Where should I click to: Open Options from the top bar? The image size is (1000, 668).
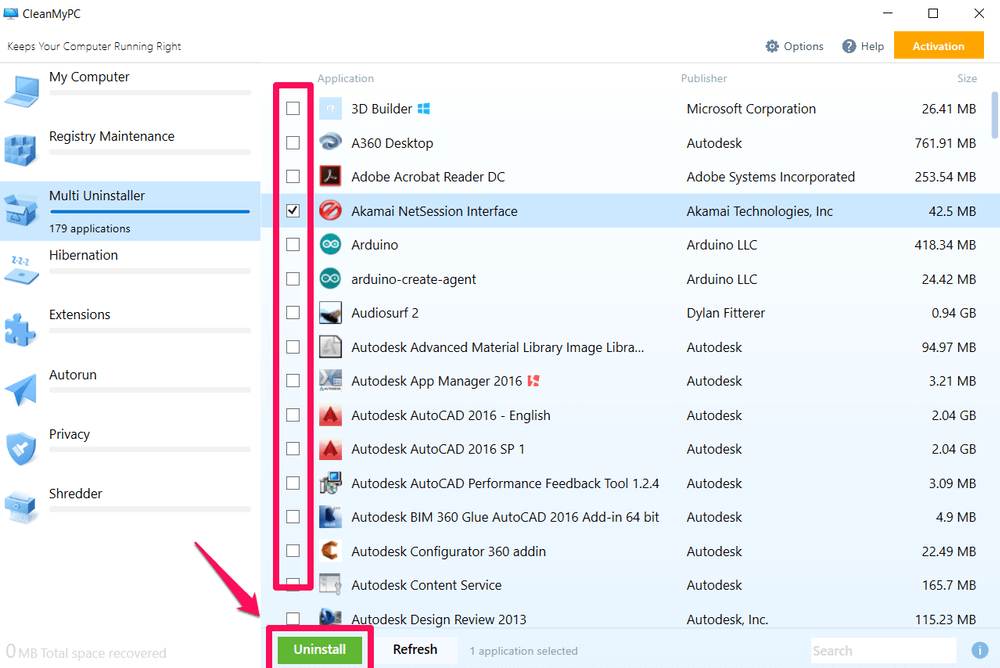(x=795, y=46)
